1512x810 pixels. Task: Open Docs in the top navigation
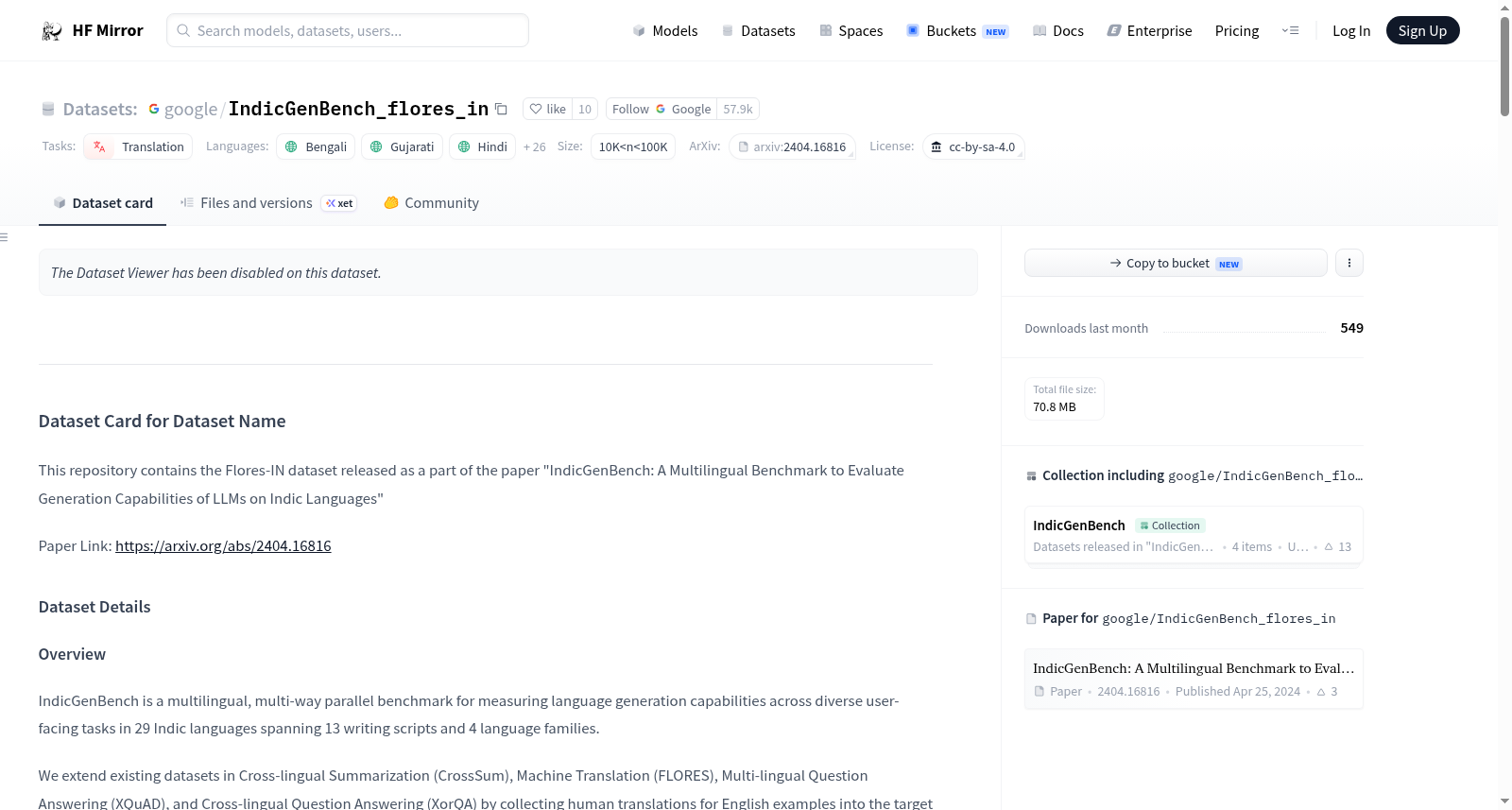[1058, 30]
